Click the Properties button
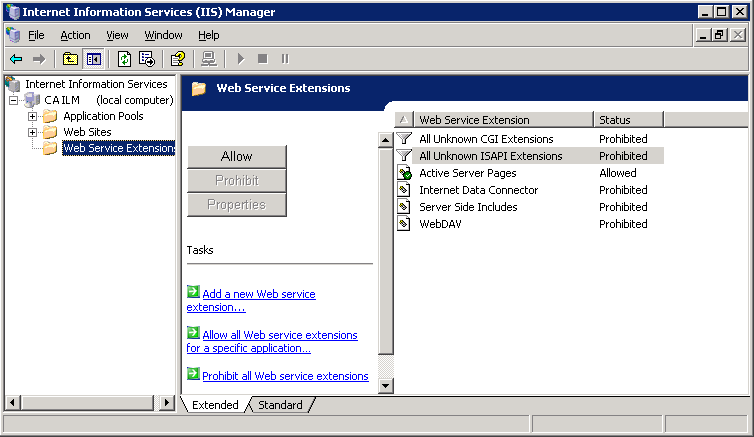The height and width of the screenshot is (437, 754). click(x=237, y=205)
